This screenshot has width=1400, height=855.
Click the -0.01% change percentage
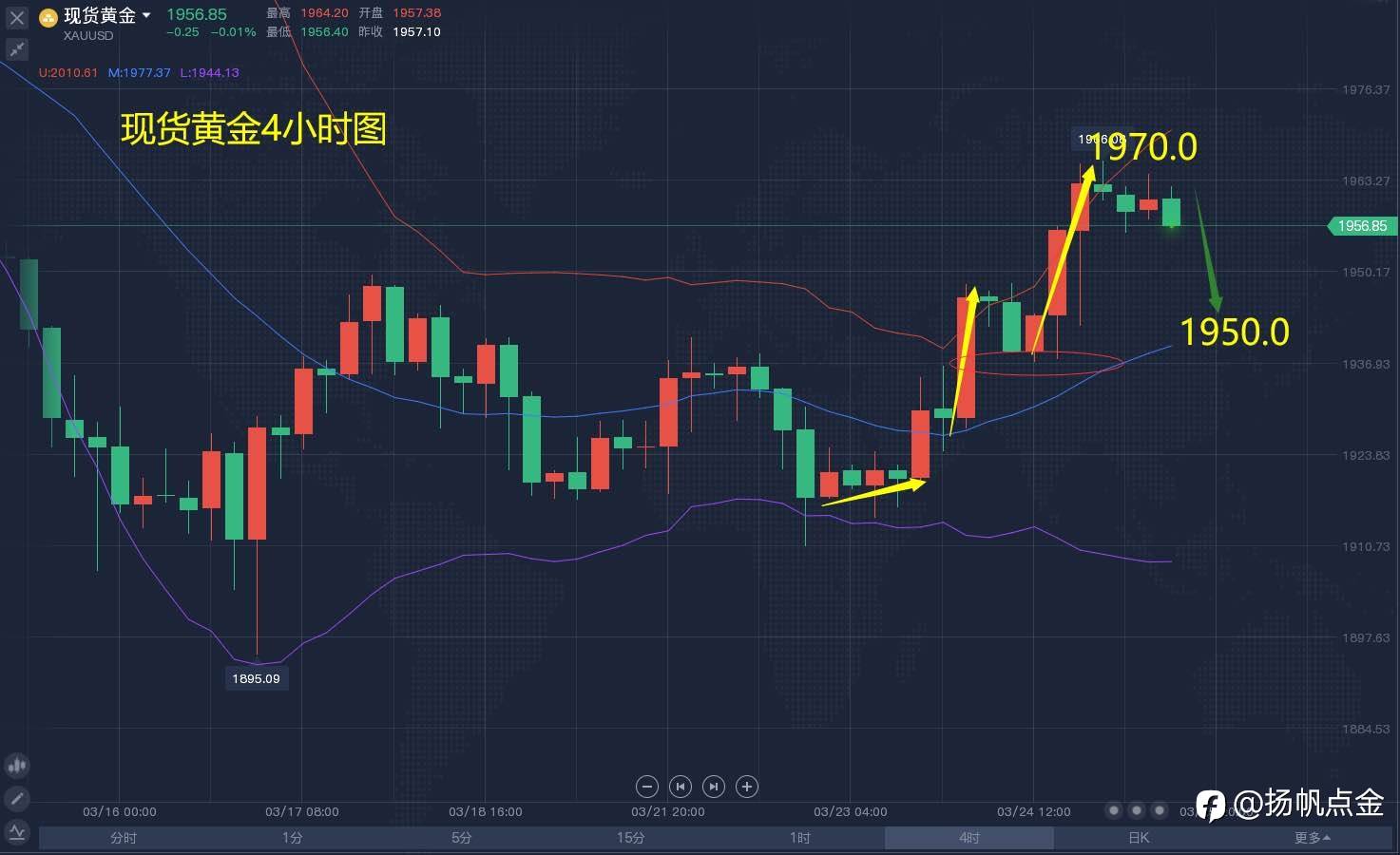[234, 31]
